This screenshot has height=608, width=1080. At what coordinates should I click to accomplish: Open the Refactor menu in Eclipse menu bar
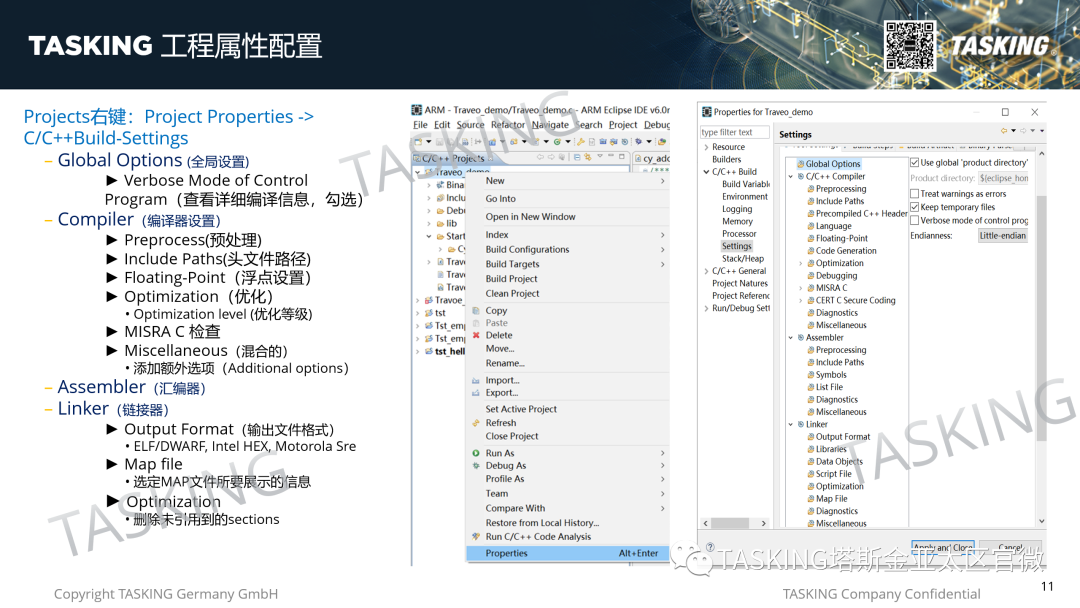point(508,125)
